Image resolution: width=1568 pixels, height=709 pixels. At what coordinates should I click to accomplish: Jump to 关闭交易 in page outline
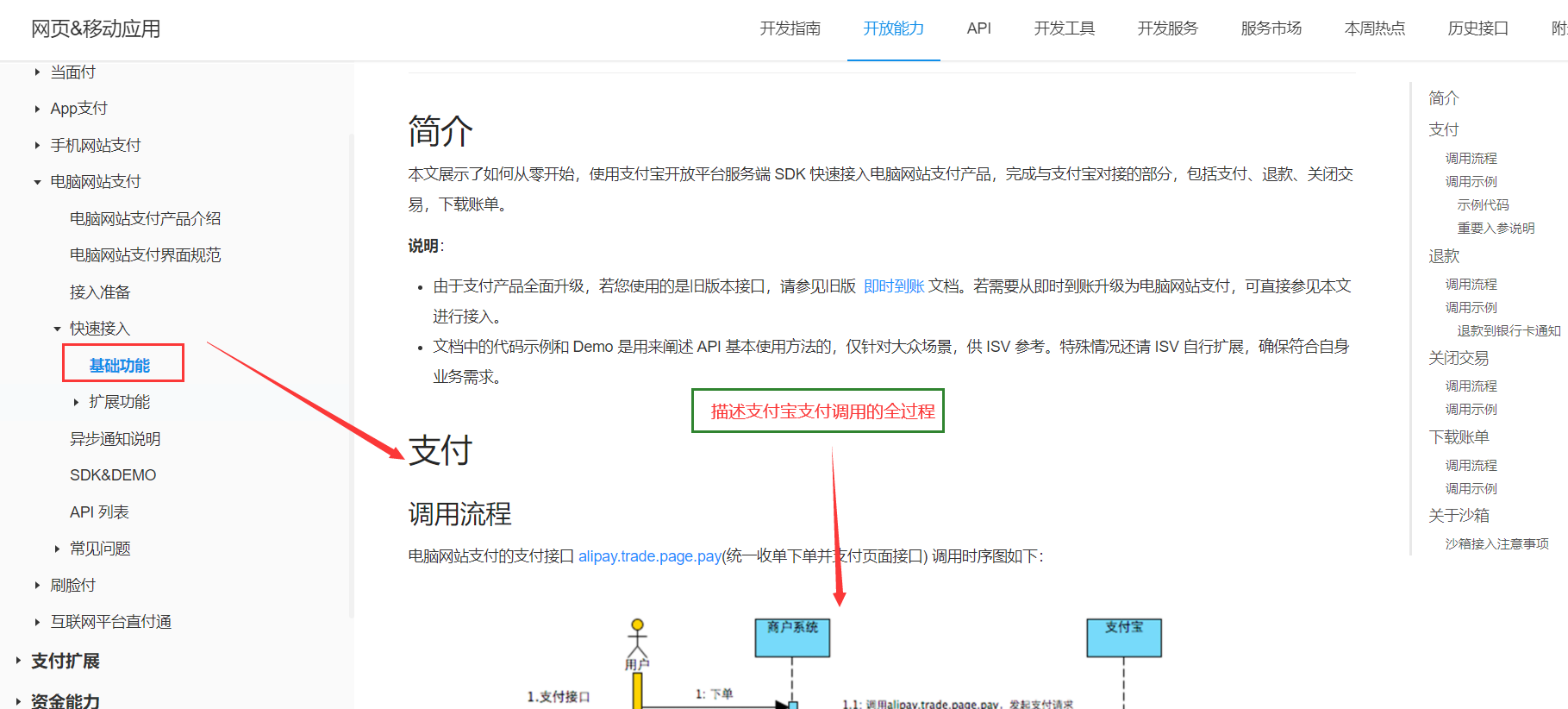1459,358
